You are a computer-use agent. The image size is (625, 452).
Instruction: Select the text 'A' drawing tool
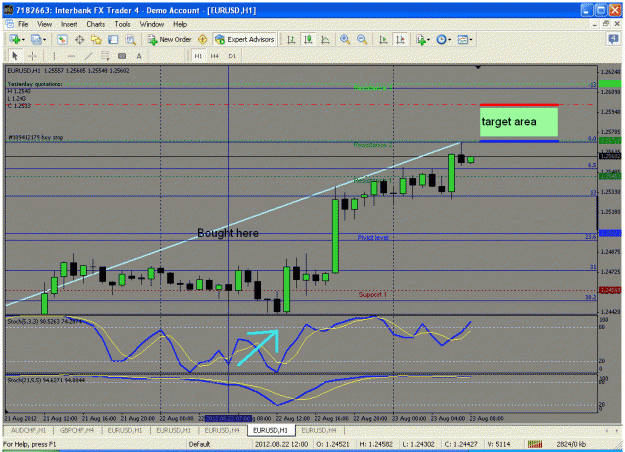139,56
